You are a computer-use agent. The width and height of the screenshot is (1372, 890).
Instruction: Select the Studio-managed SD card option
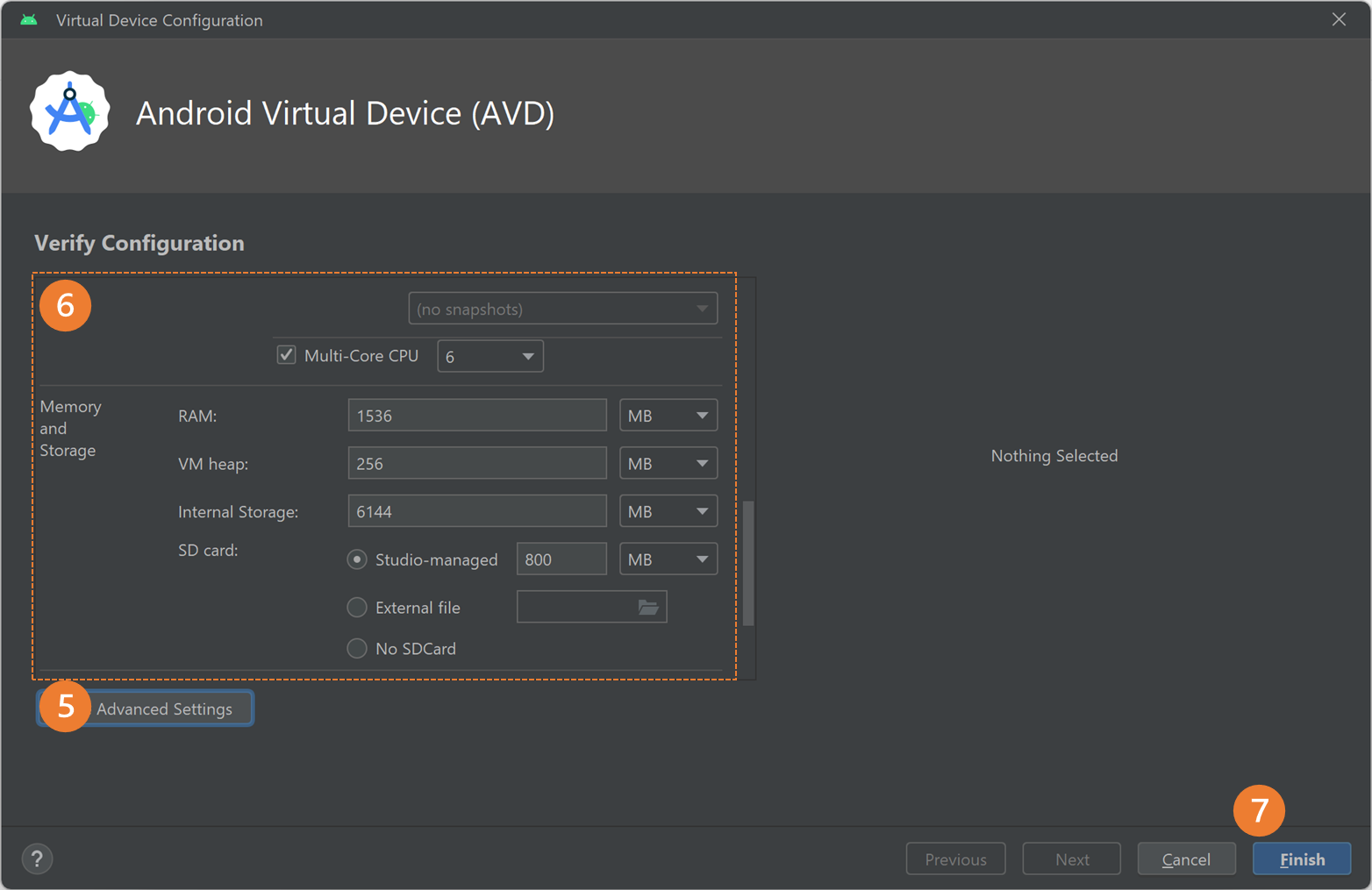pyautogui.click(x=356, y=559)
